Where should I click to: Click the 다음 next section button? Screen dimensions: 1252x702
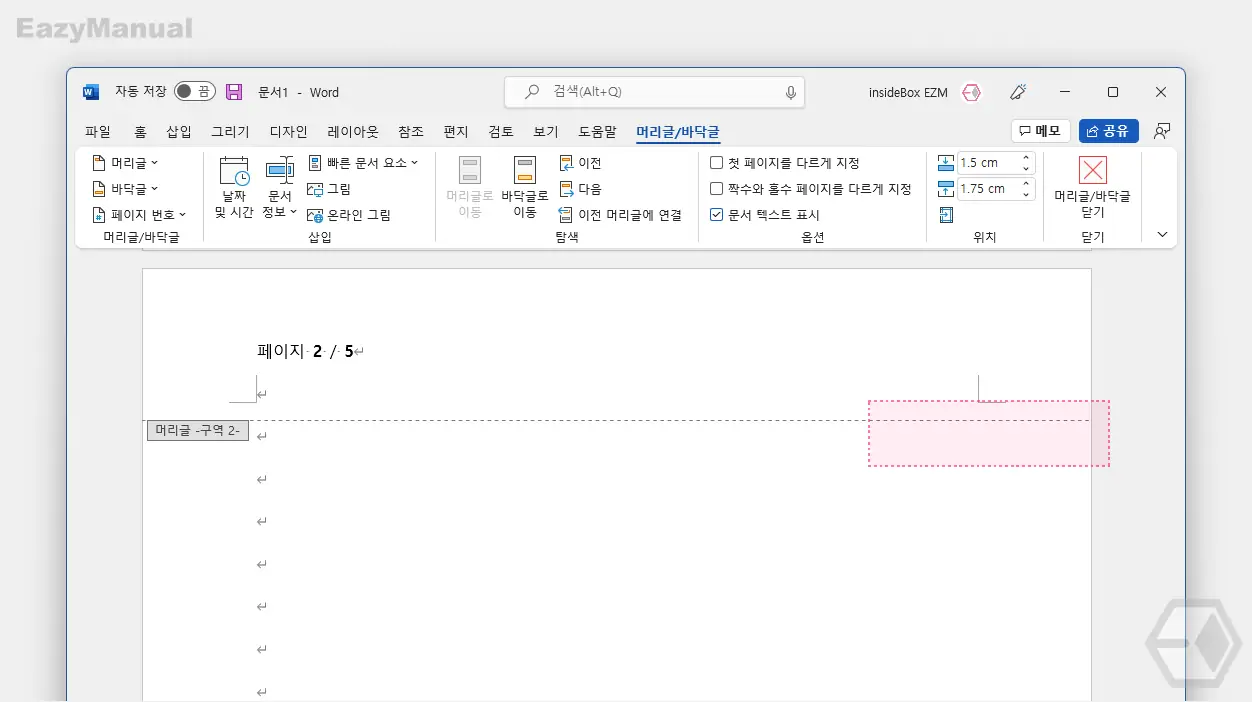[x=580, y=188]
